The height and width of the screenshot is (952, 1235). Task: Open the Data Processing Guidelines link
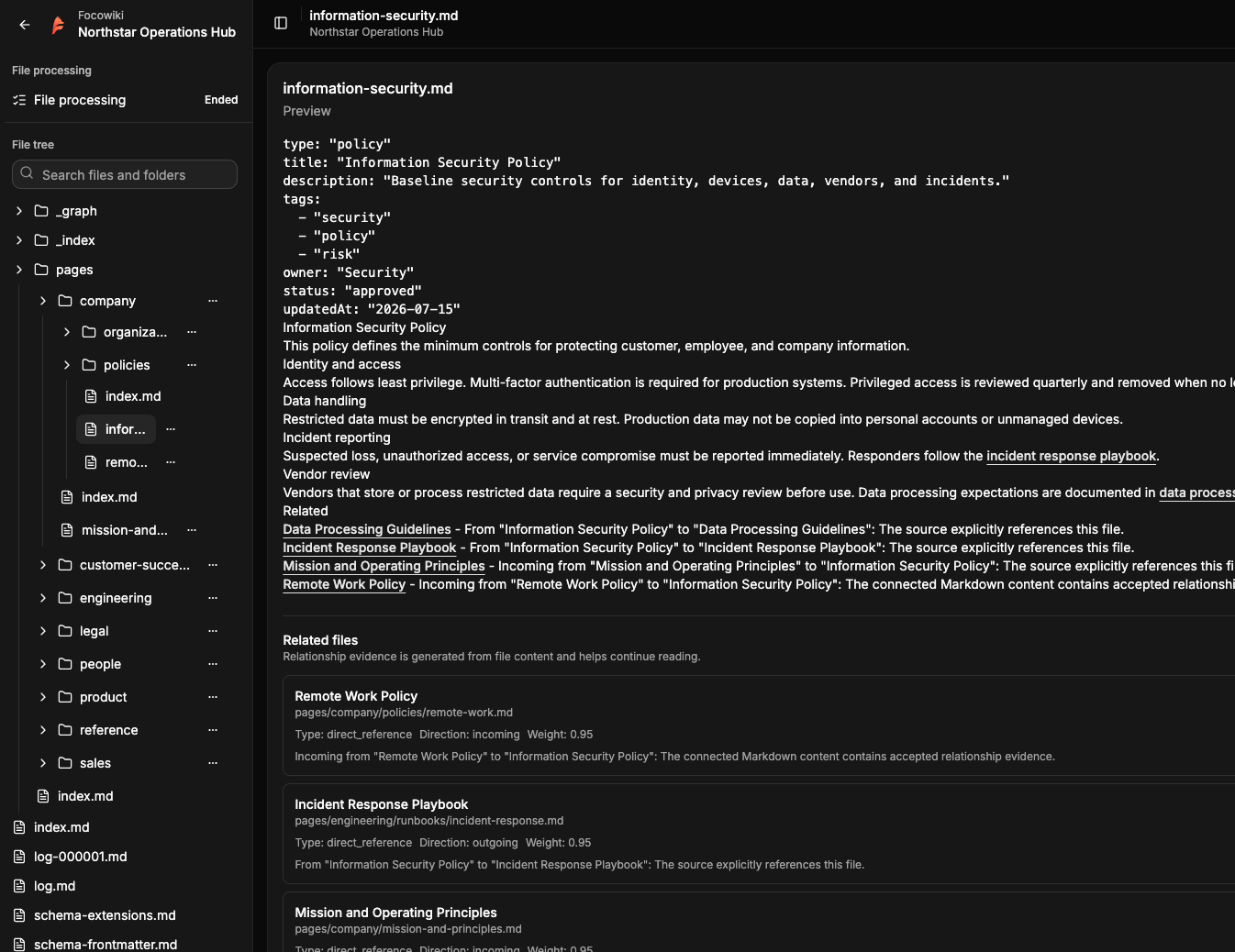[x=367, y=529]
